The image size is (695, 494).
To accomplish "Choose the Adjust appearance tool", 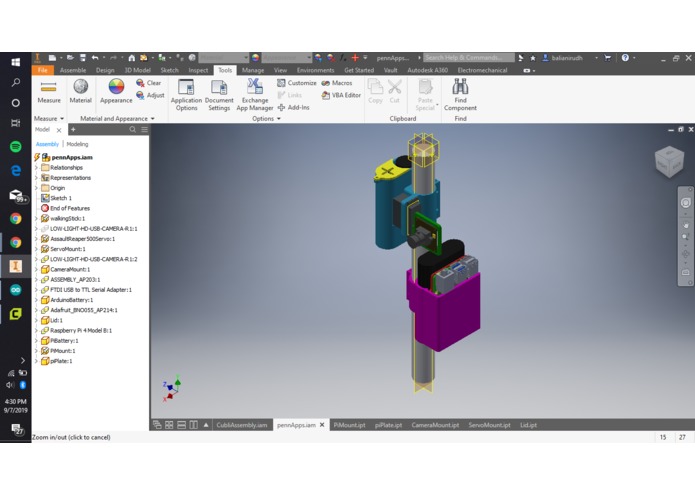I will [150, 95].
